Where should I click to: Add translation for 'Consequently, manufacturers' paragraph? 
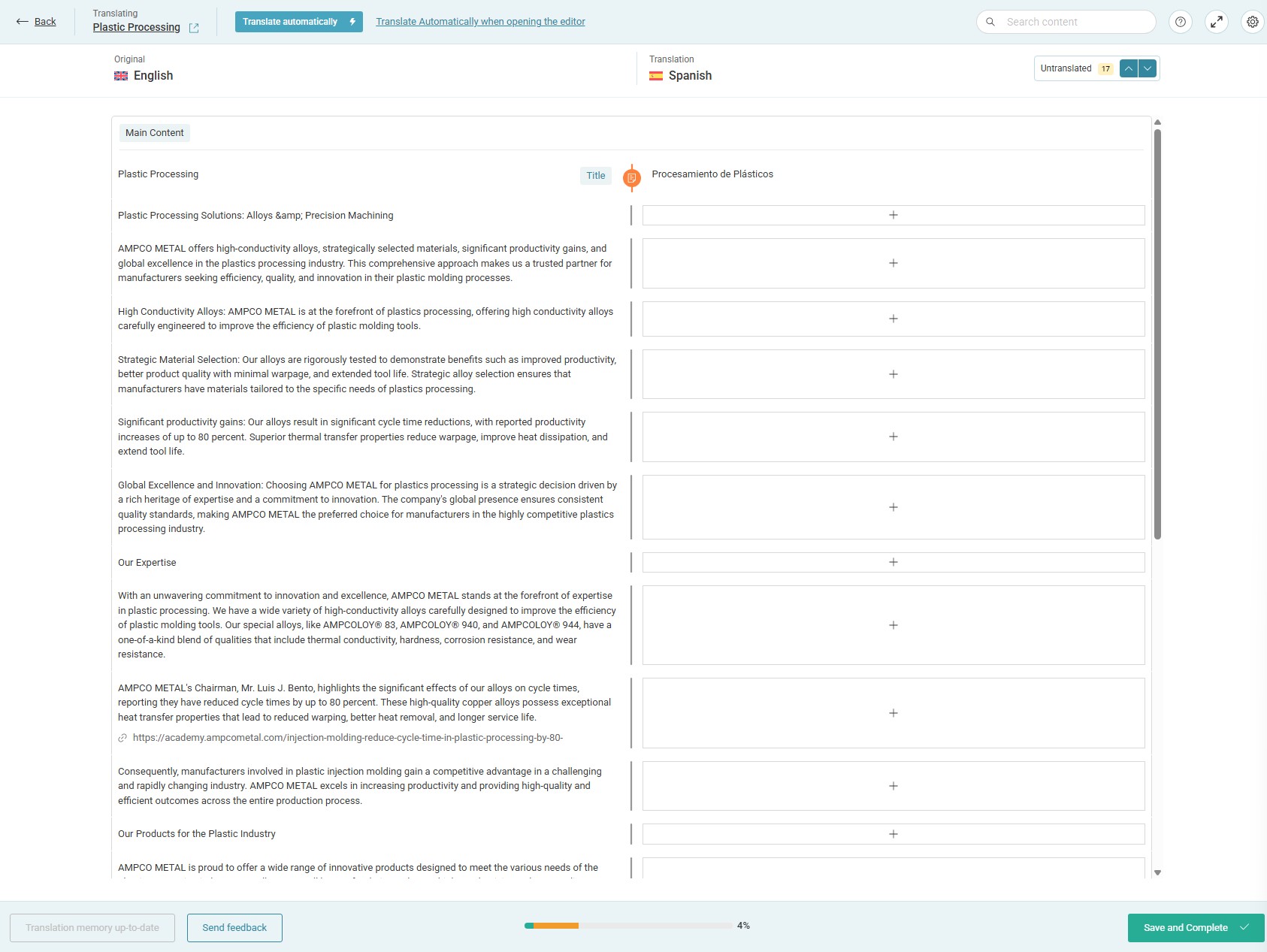click(894, 786)
